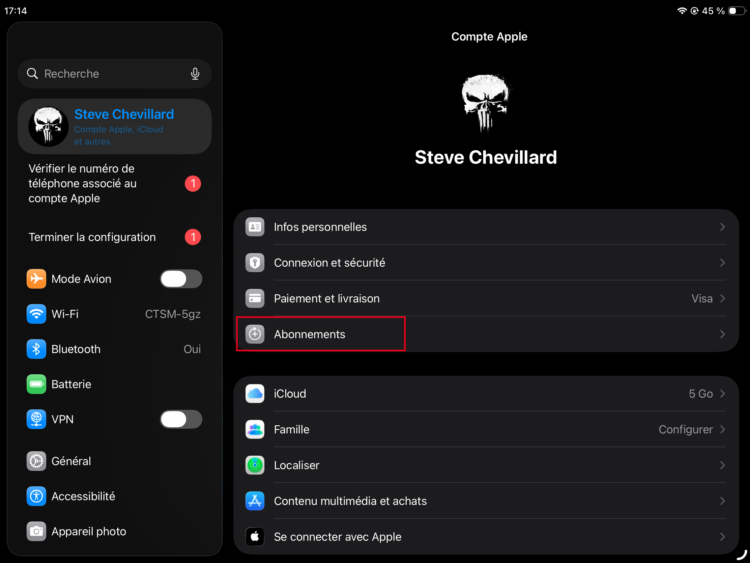Viewport: 750px width, 563px height.
Task: Open Bluetooth settings showing Oui
Action: [114, 349]
